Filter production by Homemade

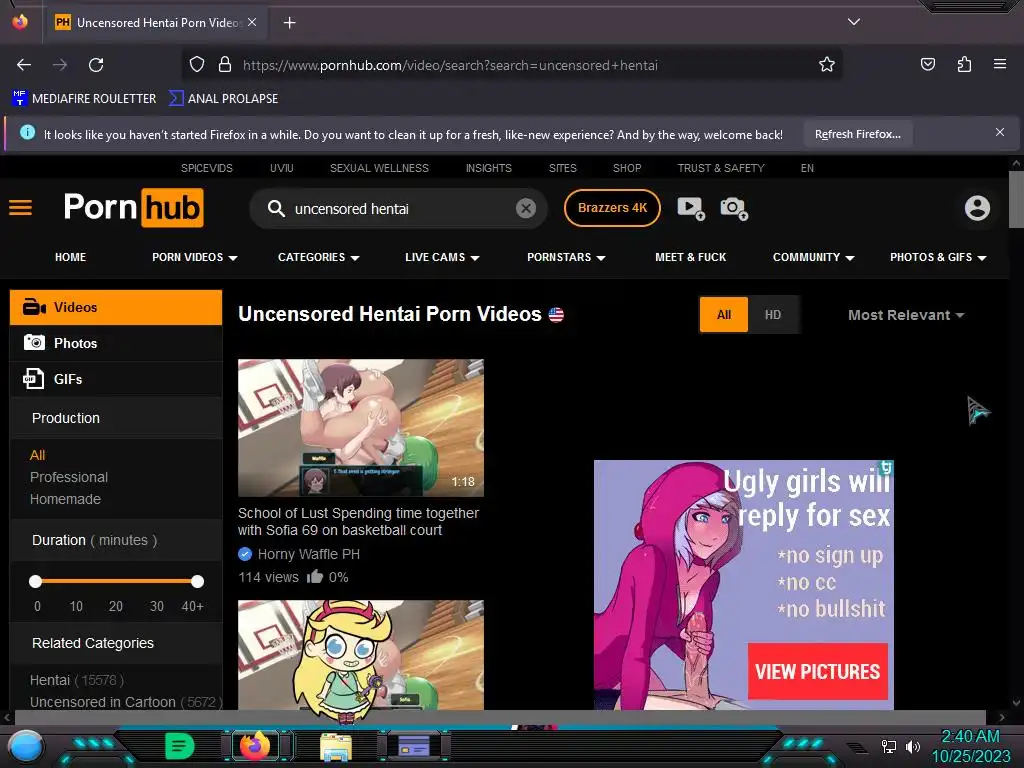click(x=65, y=499)
